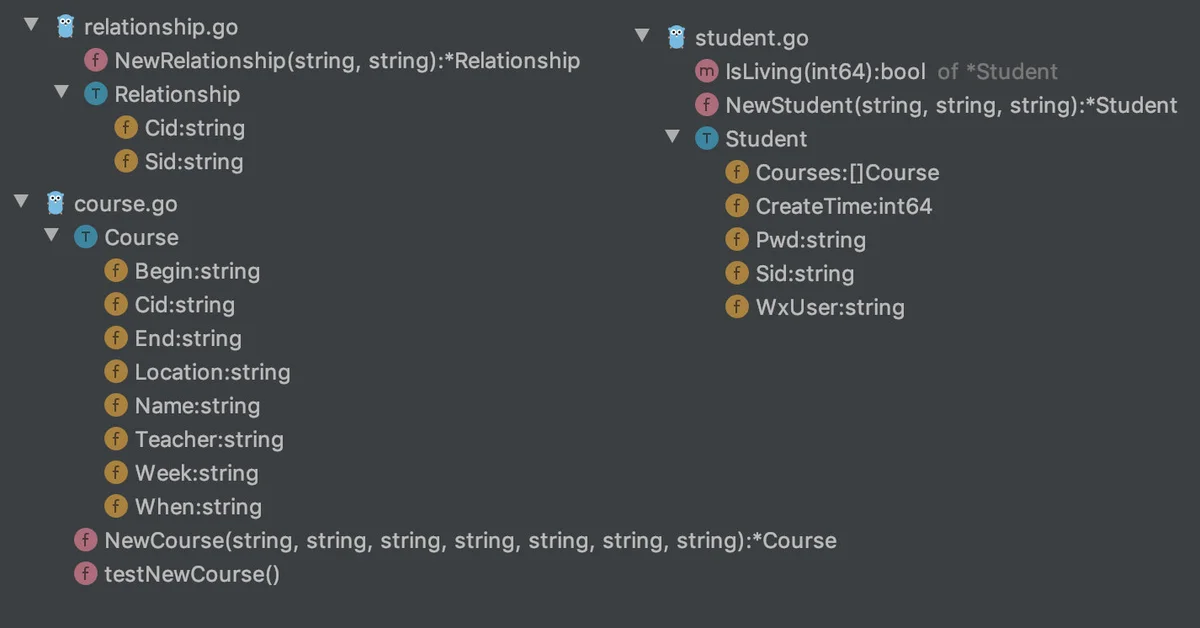Click the function icon beside testNewCourse()
The image size is (1200, 628).
pyautogui.click(x=86, y=574)
